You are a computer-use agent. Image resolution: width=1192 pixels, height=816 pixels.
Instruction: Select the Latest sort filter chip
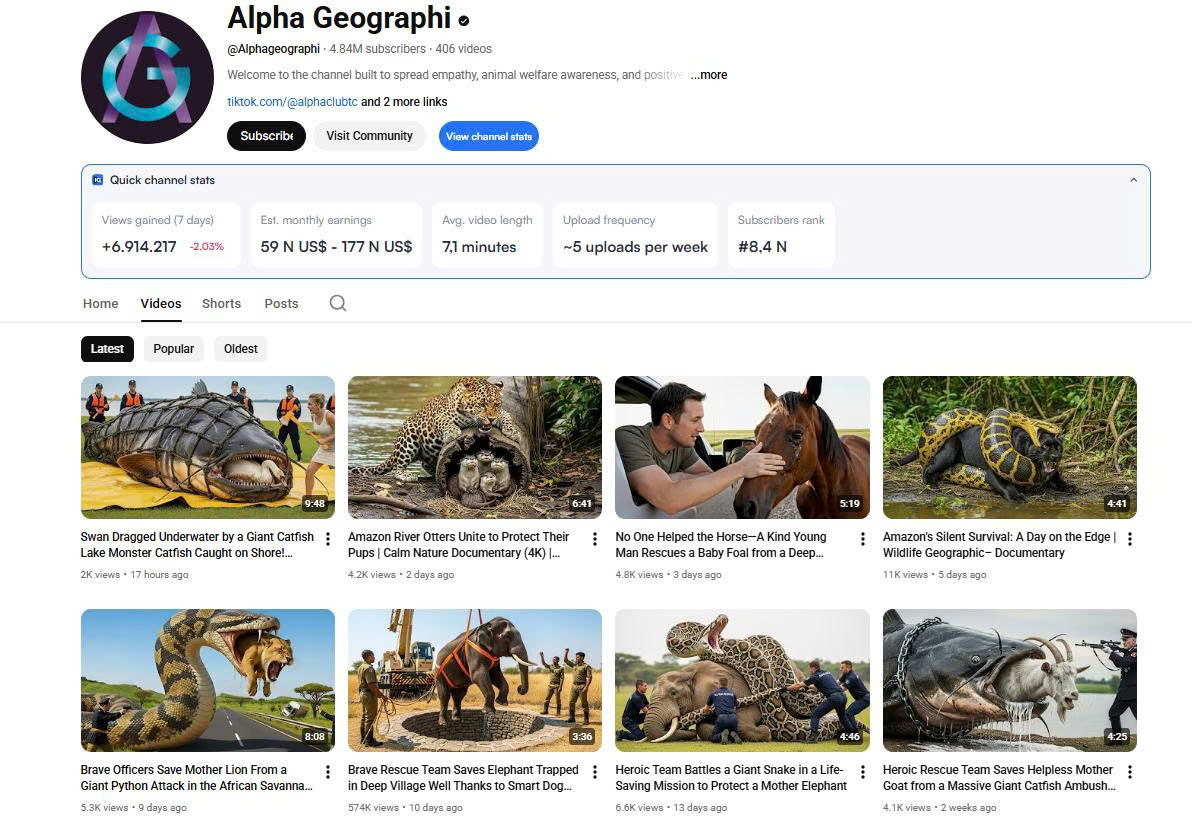point(107,349)
